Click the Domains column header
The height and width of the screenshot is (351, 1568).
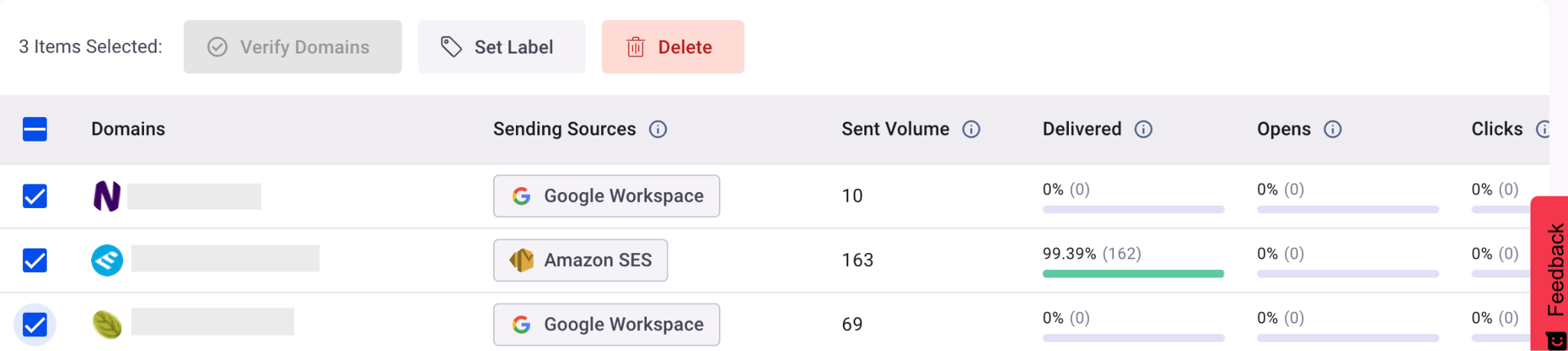[128, 129]
